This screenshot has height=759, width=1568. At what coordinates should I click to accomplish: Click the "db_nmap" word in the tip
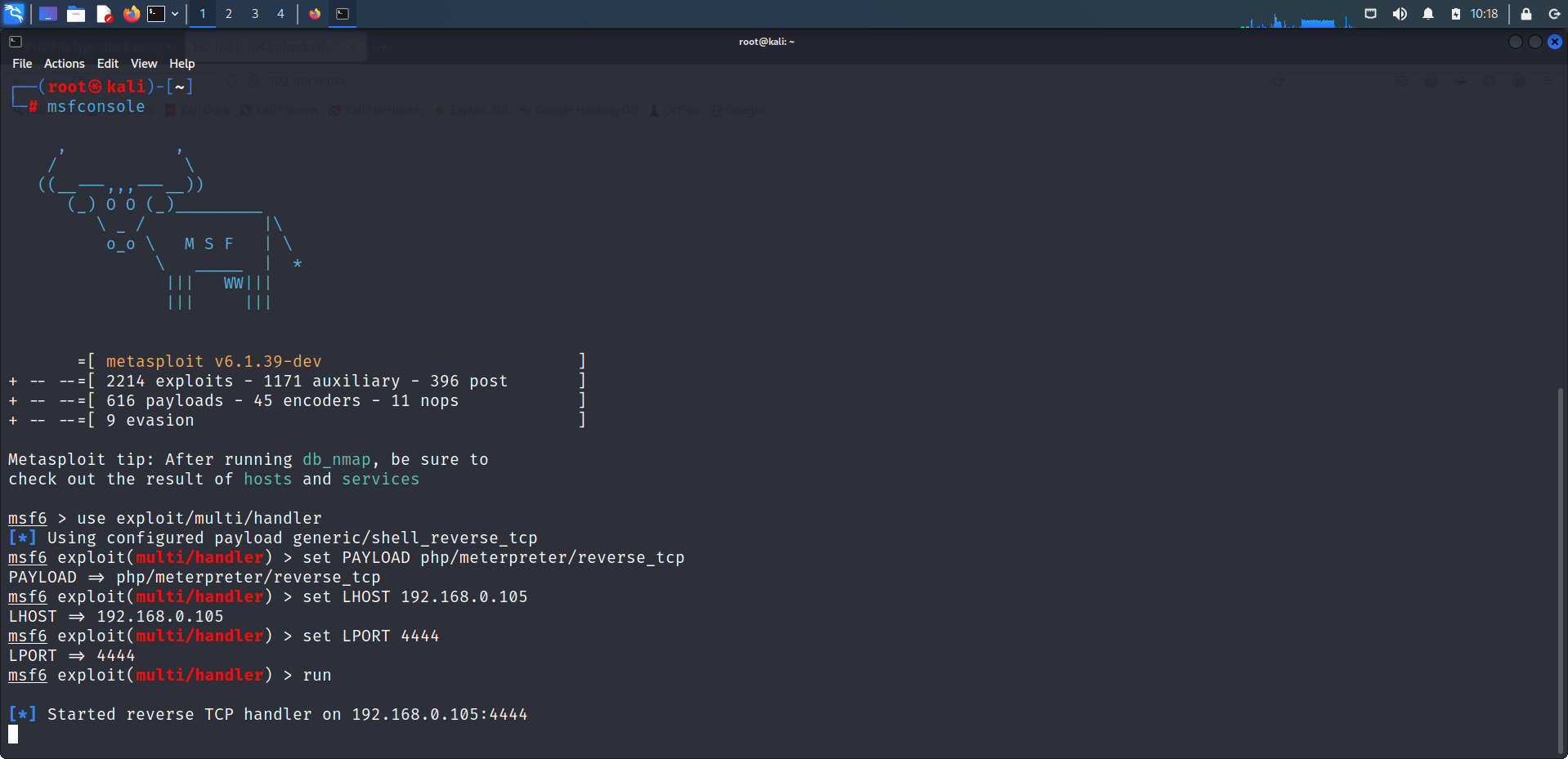337,459
